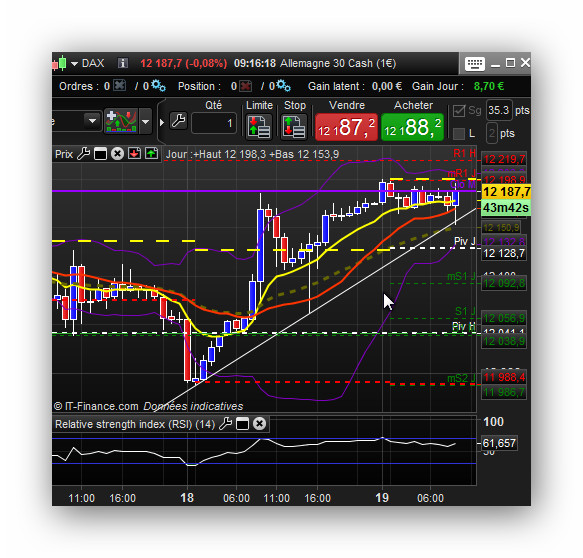Viewport: 583px width, 558px height.
Task: Place a Stop order icon
Action: (x=294, y=127)
